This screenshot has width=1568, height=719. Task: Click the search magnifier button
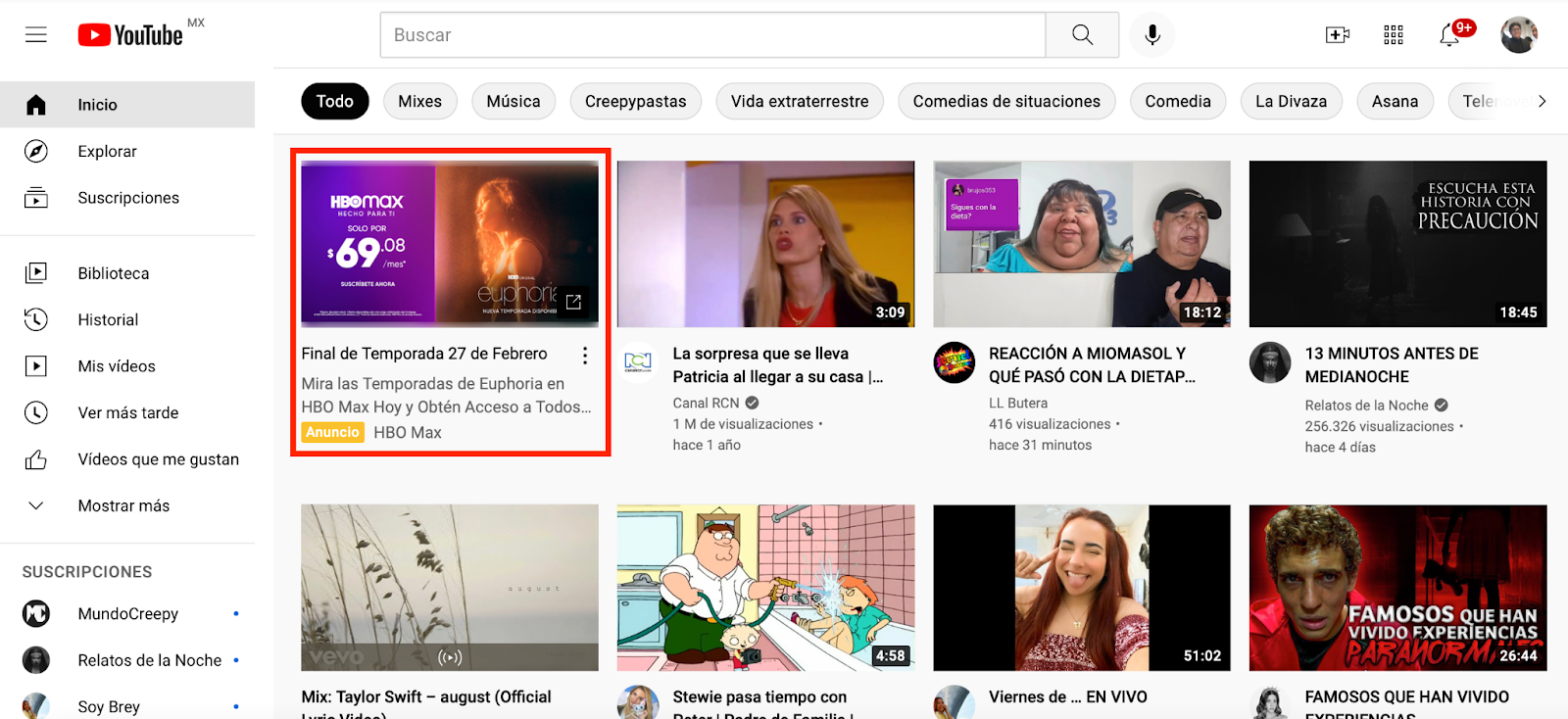(x=1082, y=35)
